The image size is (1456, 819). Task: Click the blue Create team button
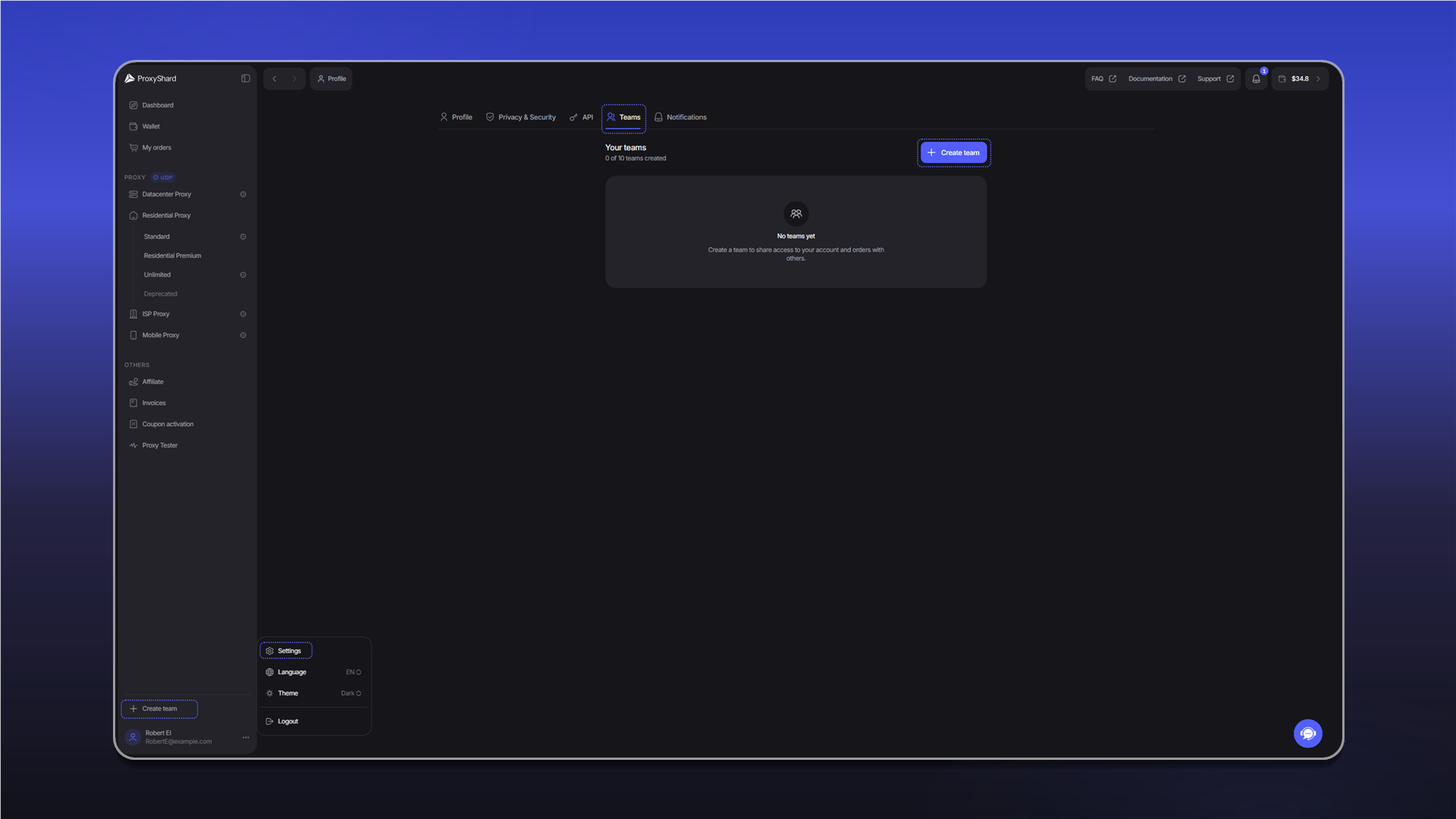(953, 152)
